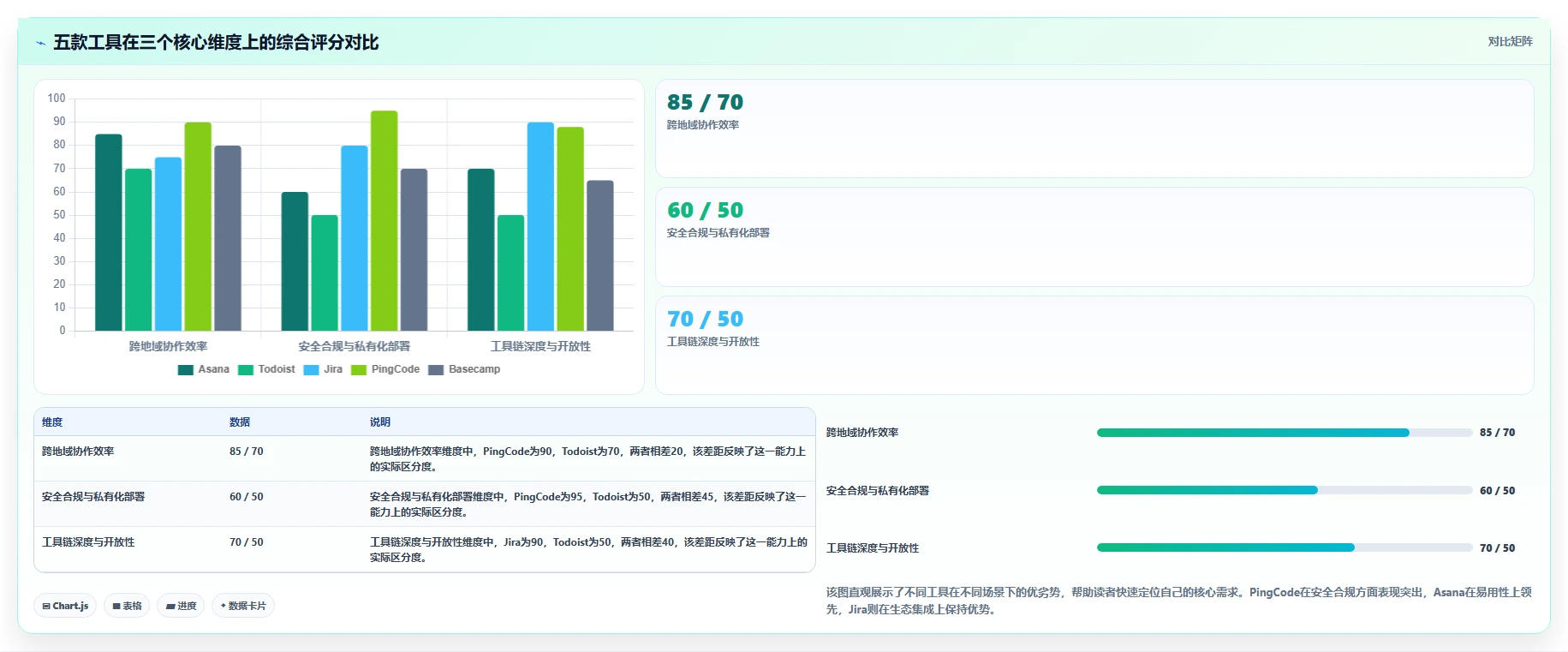The image size is (1568, 652).
Task: Click the 安全合规与私有化部署 label beside its progress bar
Action: click(878, 491)
